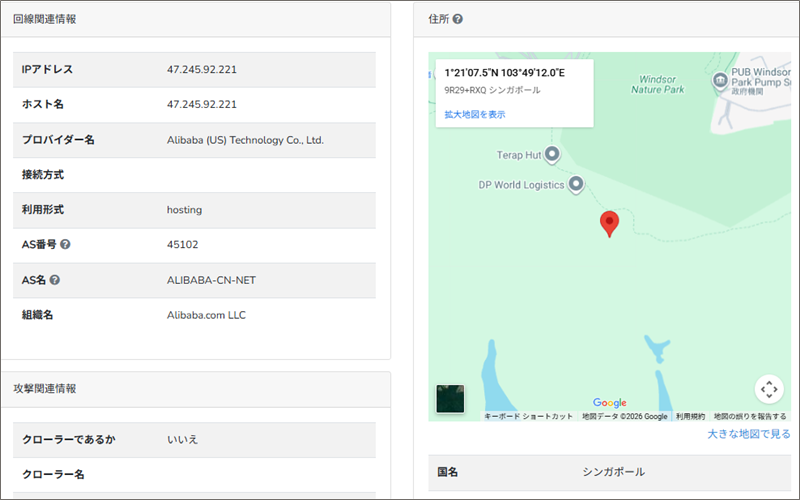Click the red location pin on map
The height and width of the screenshot is (500, 800).
pos(609,224)
